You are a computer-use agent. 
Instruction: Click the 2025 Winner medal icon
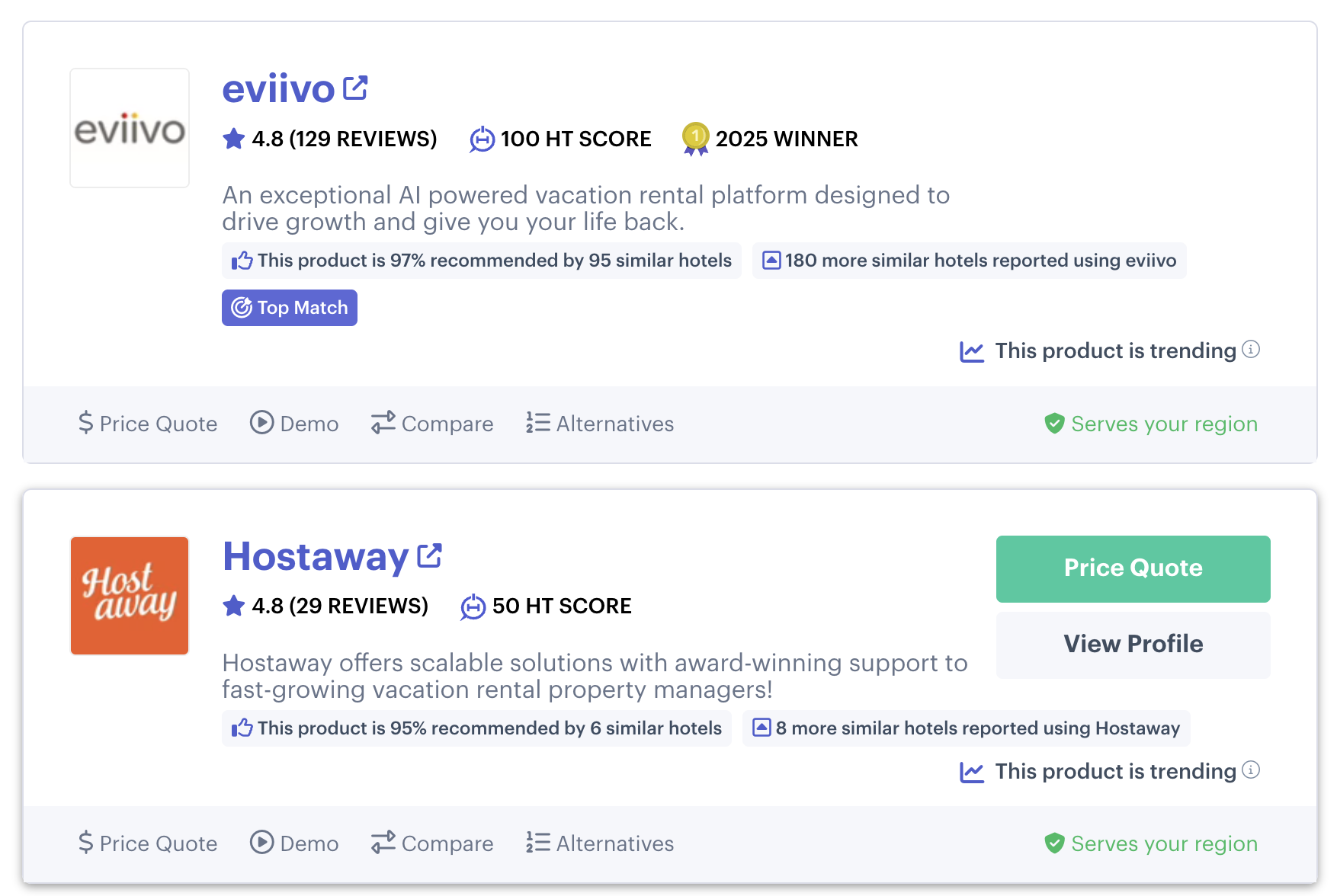click(x=695, y=139)
